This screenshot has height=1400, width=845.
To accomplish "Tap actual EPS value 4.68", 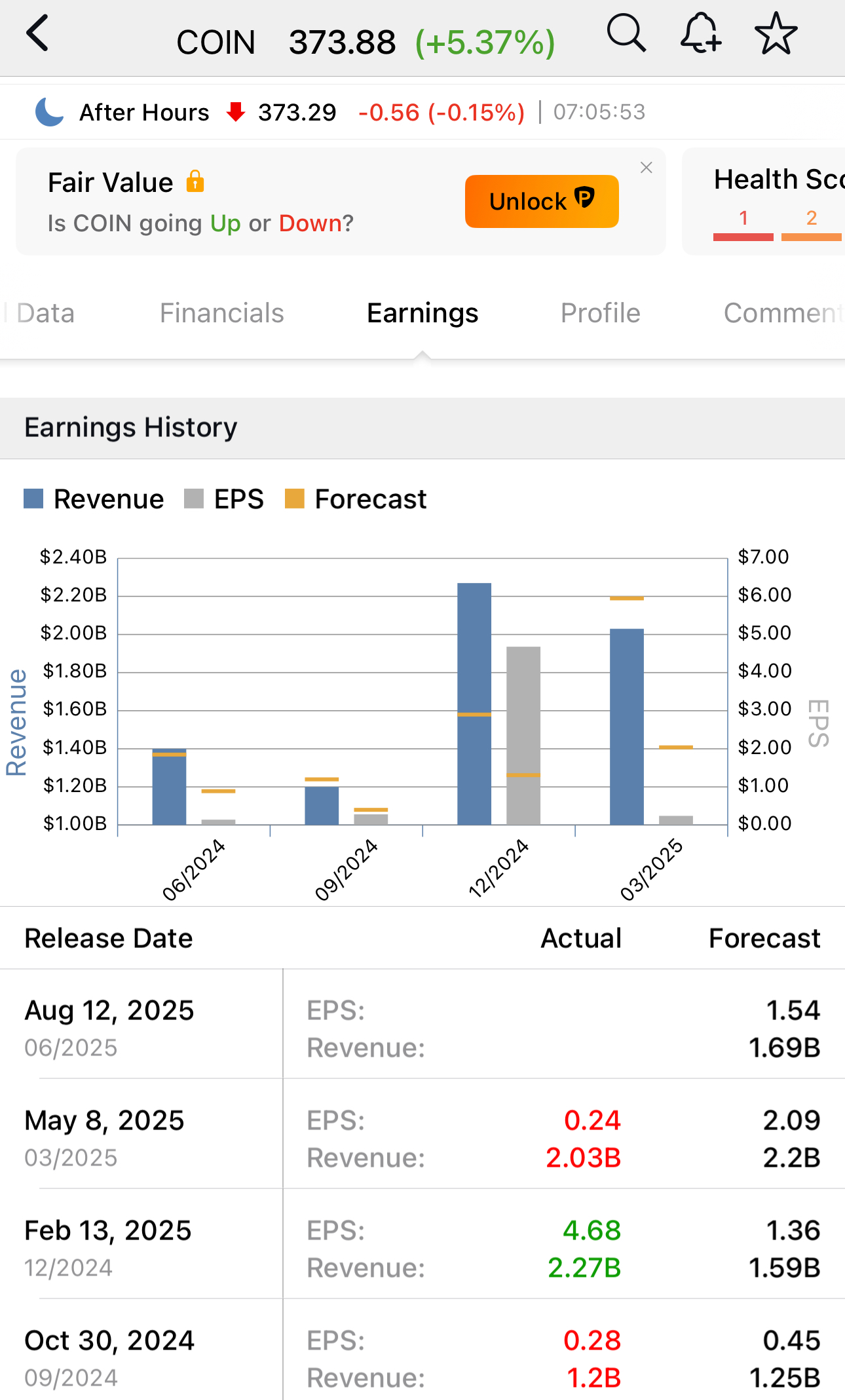I will [592, 1230].
